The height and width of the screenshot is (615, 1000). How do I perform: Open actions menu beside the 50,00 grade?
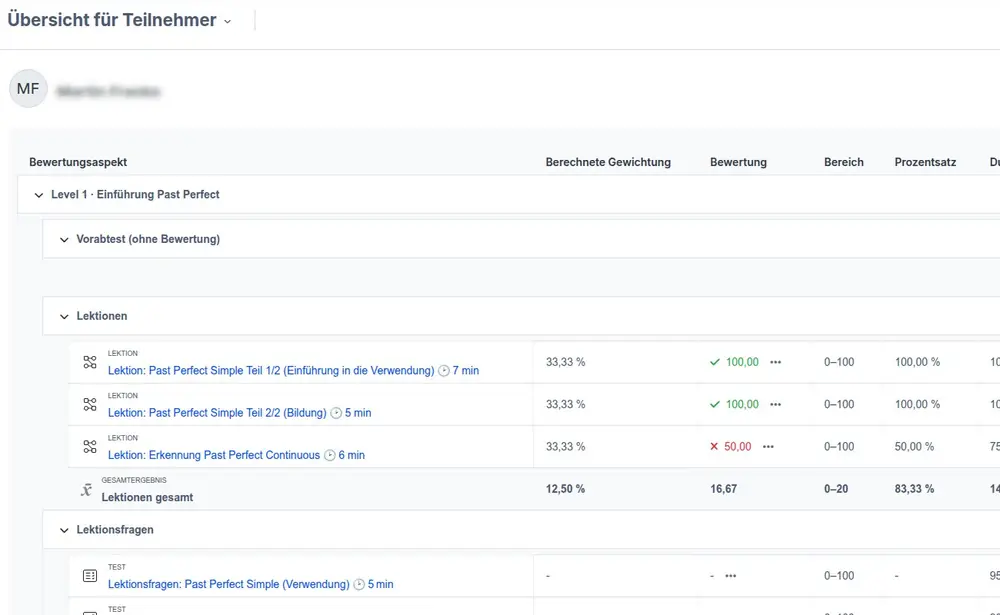pyautogui.click(x=768, y=447)
